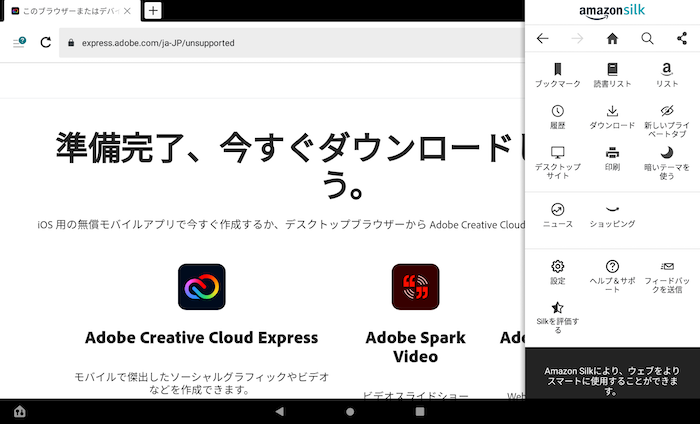Screen dimensions: 700x424
Task: Open 新しいプライベートタブ
Action: coord(667,121)
